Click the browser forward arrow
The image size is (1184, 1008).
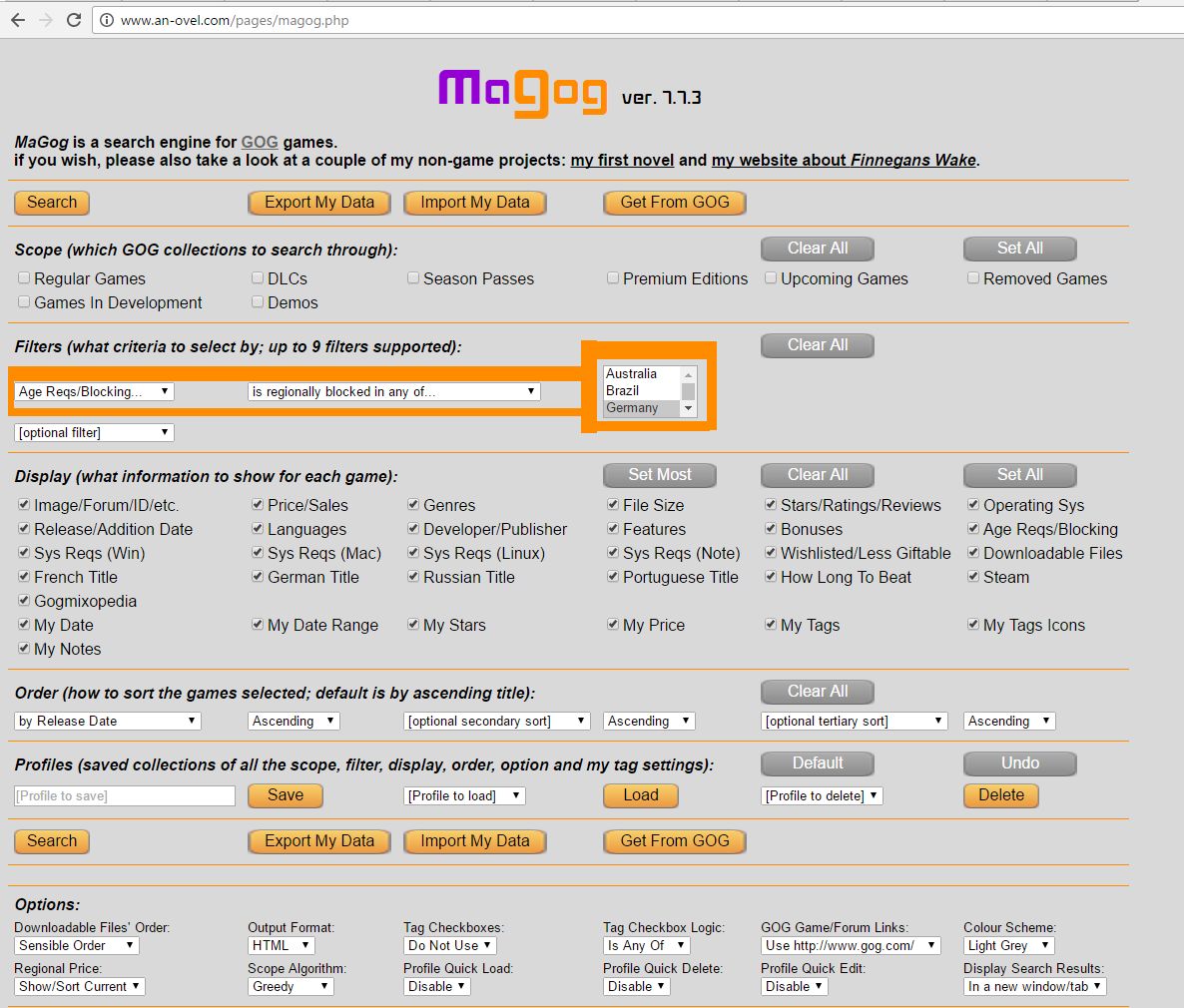click(x=46, y=20)
